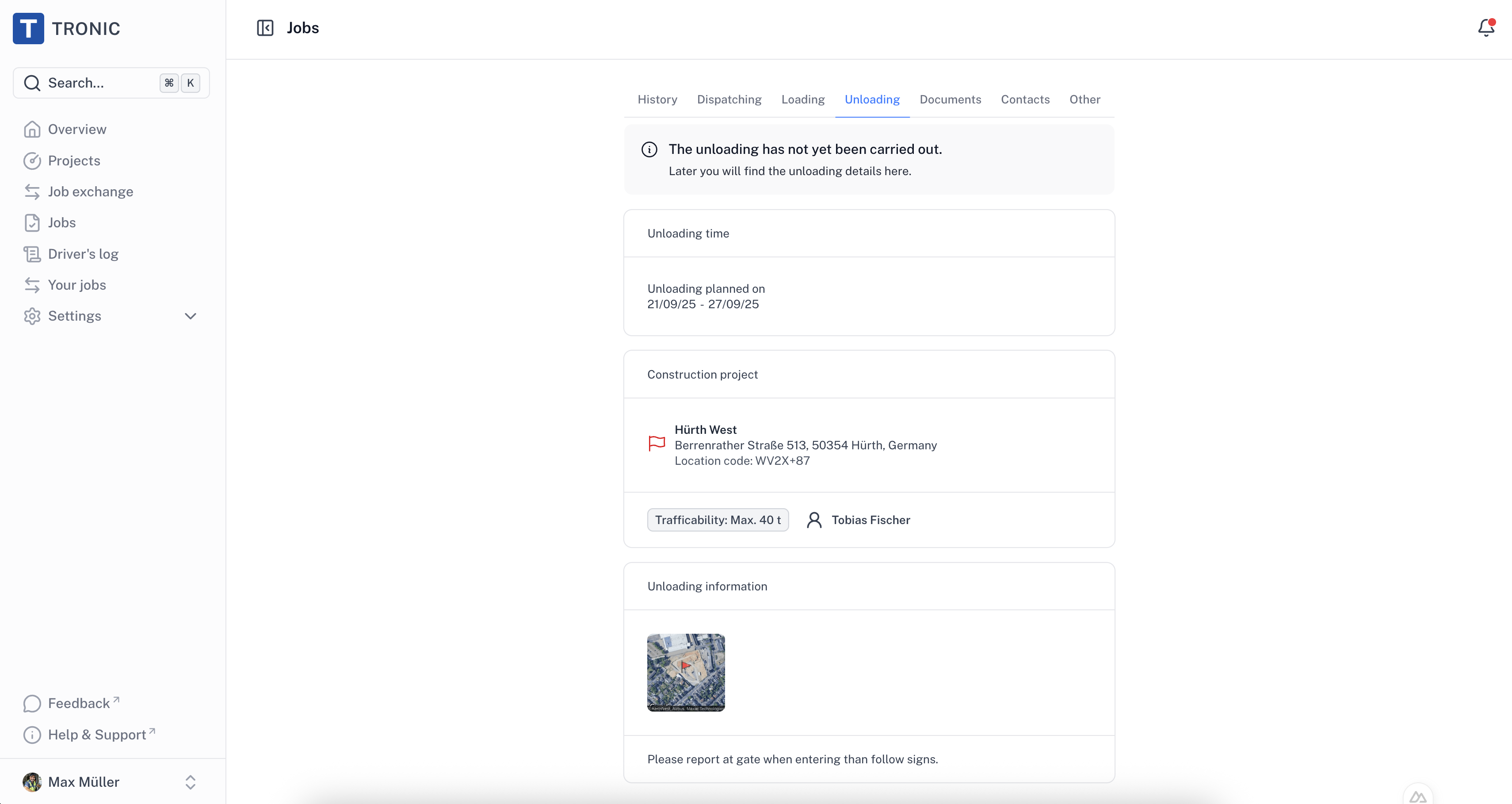Click the red flag project icon
The width and height of the screenshot is (1512, 804).
pos(656,444)
